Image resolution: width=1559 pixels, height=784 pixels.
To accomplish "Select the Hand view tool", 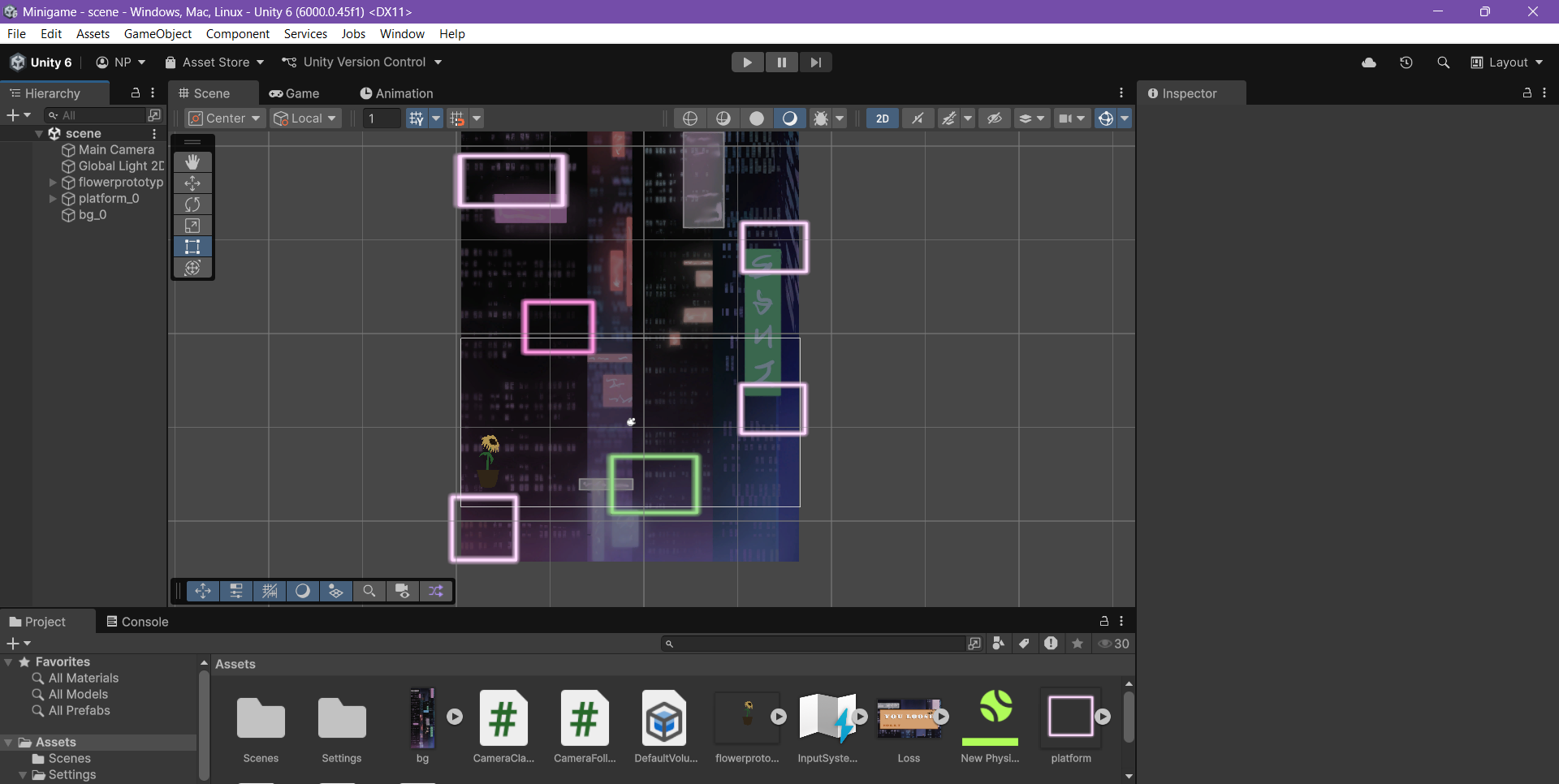I will pos(192,162).
